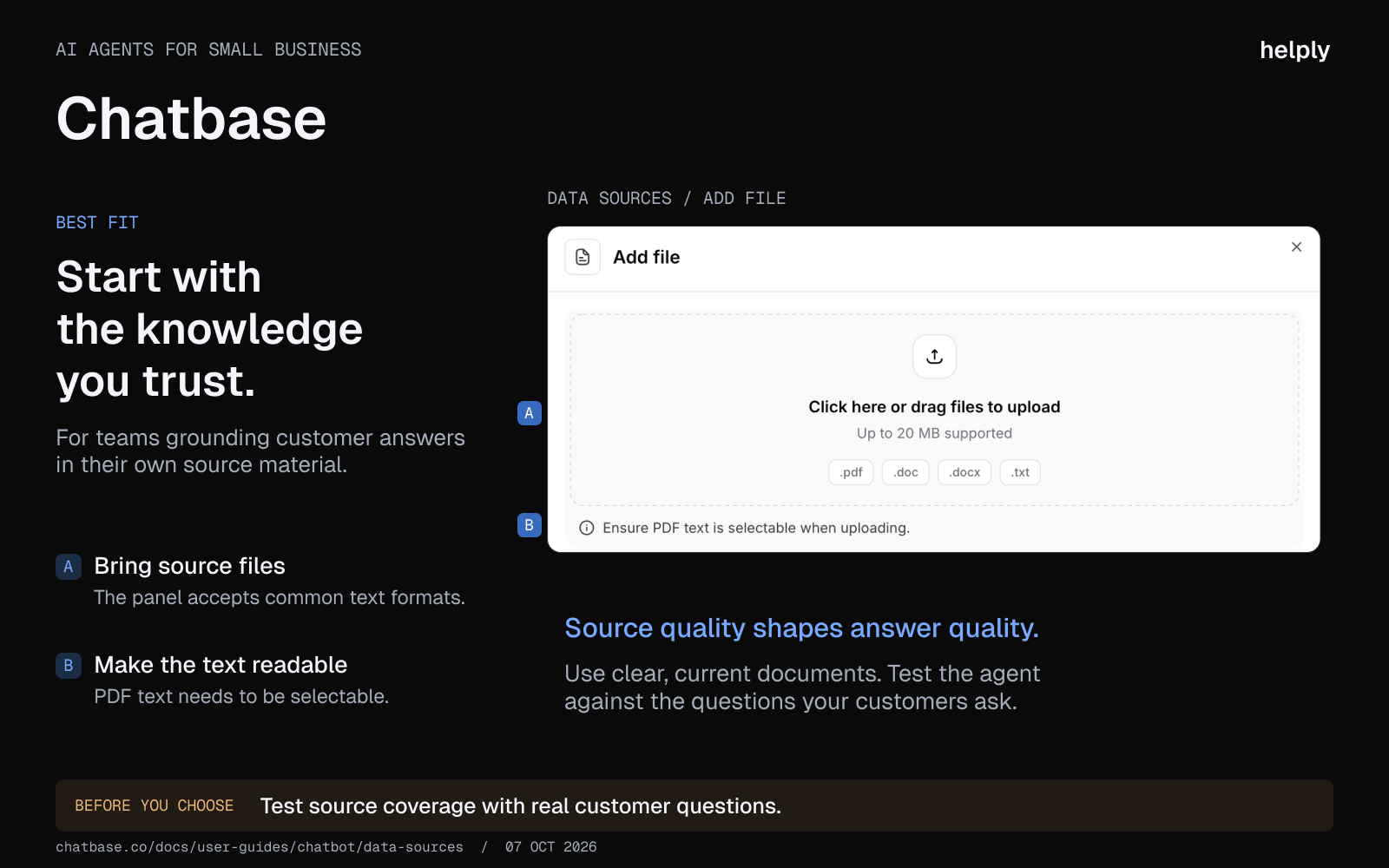Image resolution: width=1389 pixels, height=868 pixels.
Task: Click the '07 OCT 2026' date
Action: pyautogui.click(x=551, y=846)
